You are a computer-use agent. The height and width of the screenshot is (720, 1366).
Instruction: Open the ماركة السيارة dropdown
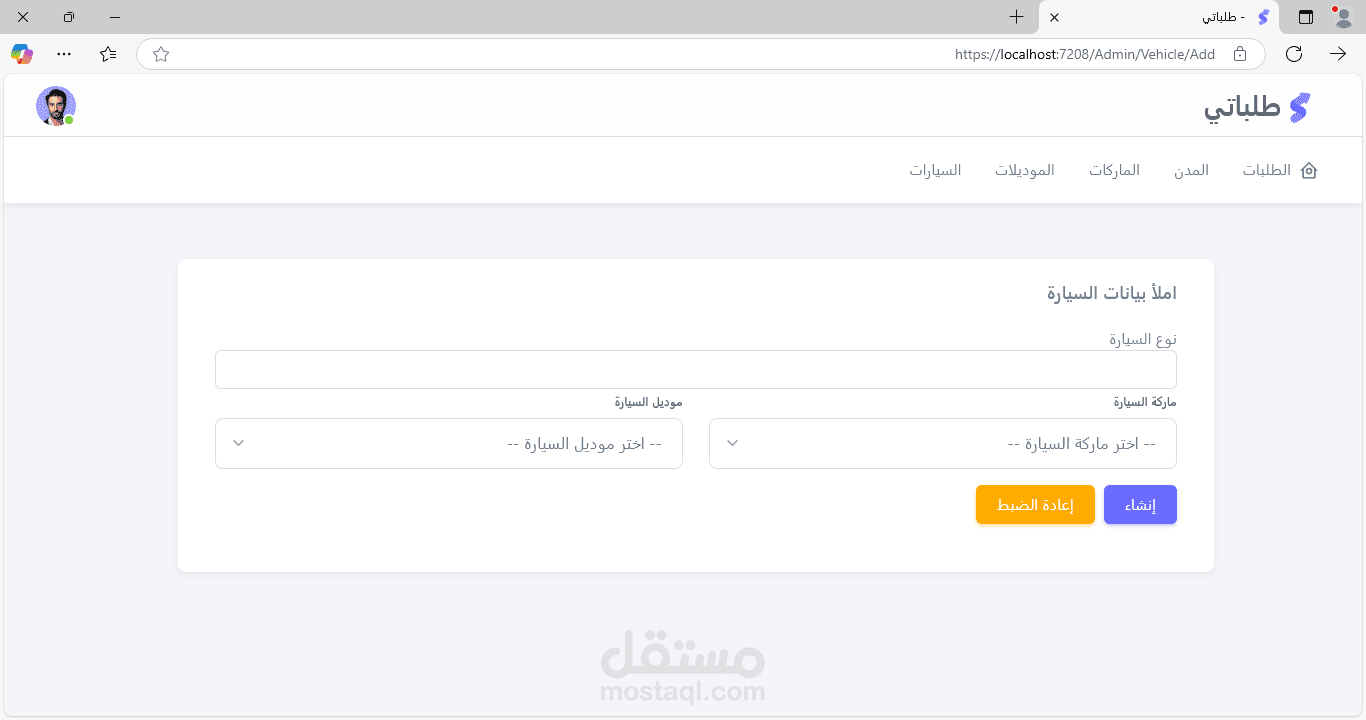coord(943,443)
